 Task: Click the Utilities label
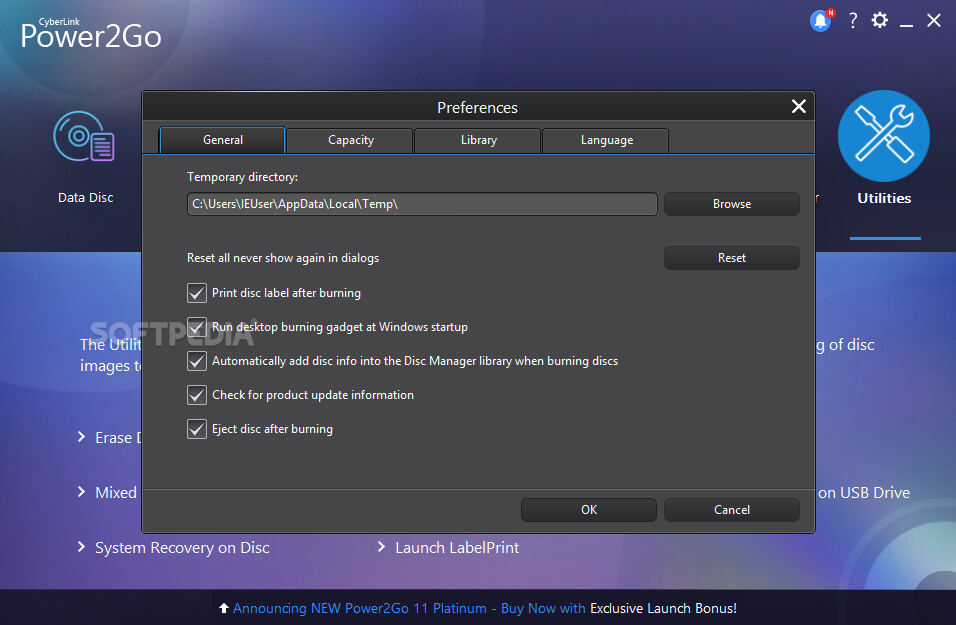(884, 198)
